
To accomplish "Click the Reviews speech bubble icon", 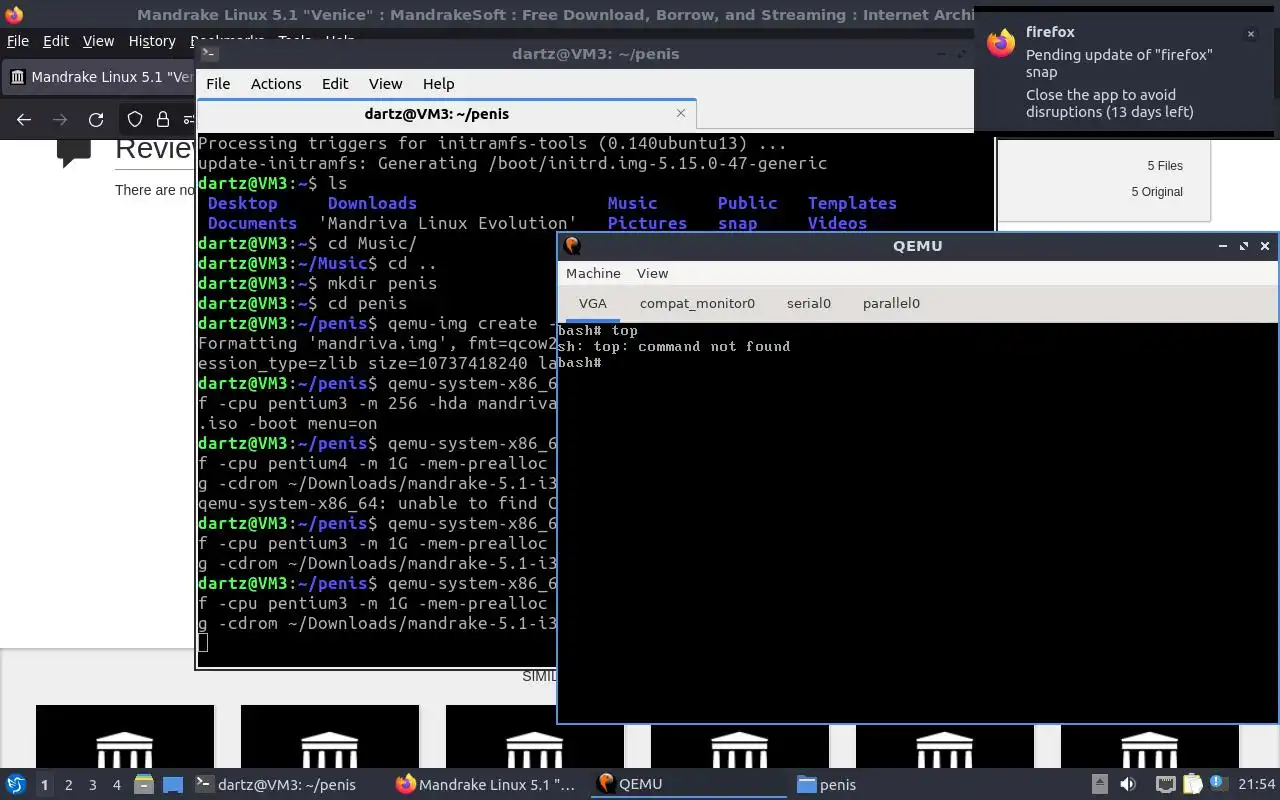I will (x=74, y=152).
